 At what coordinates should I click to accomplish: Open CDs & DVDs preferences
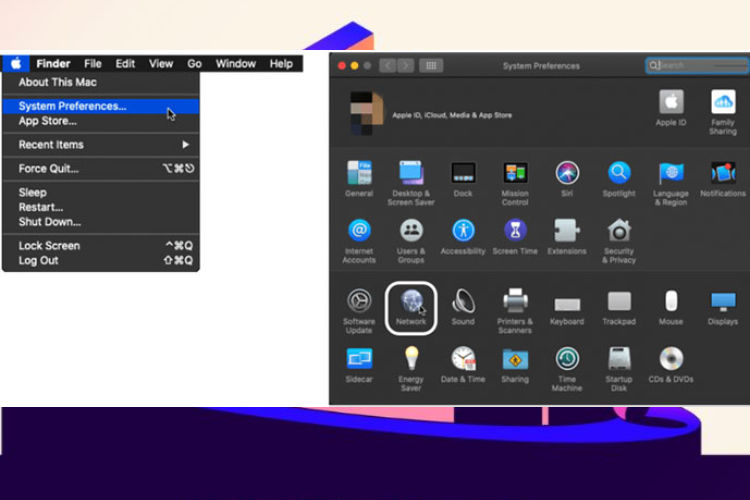click(671, 365)
